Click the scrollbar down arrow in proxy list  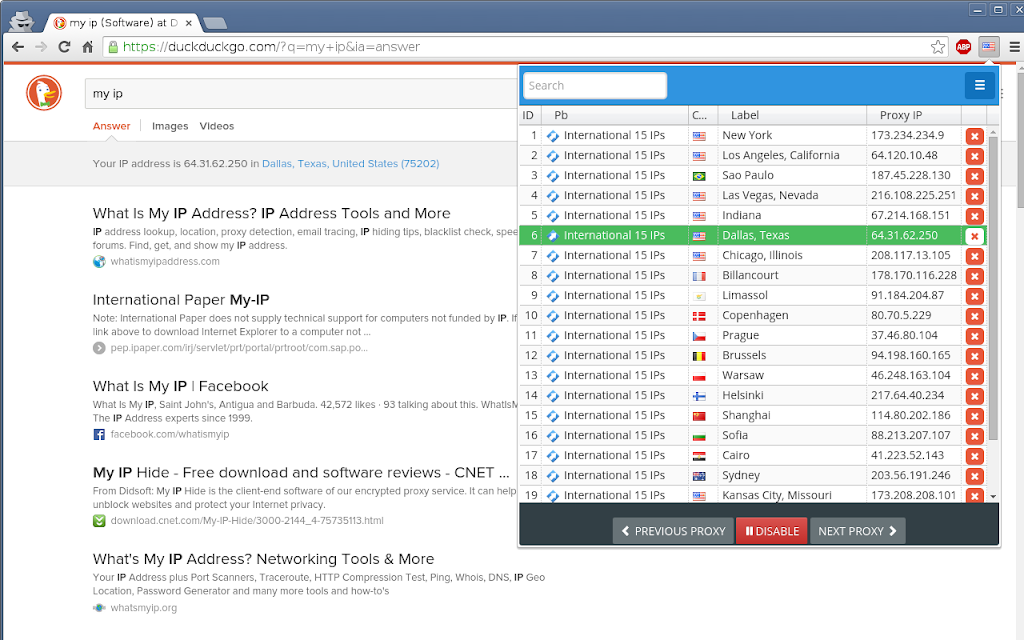pos(993,496)
